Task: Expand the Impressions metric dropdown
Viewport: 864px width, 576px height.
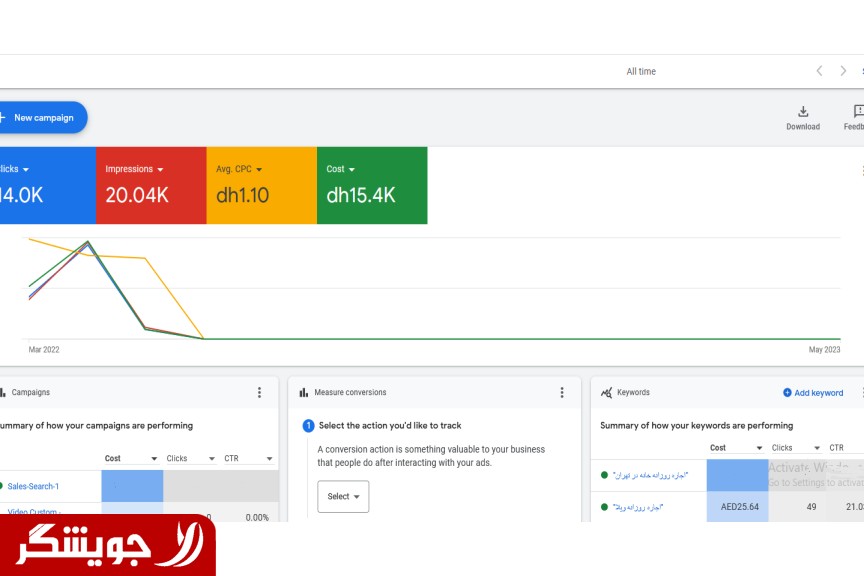Action: [160, 170]
